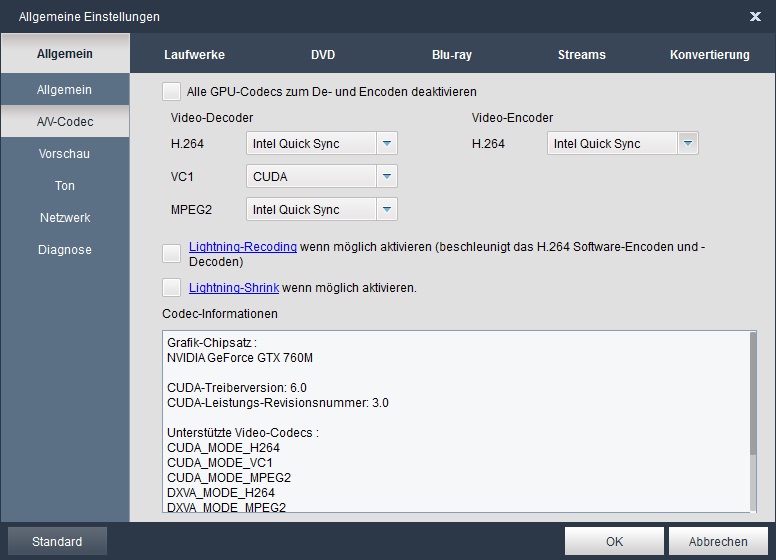Close the Allgemeine Einstellungen dialog

tap(755, 17)
